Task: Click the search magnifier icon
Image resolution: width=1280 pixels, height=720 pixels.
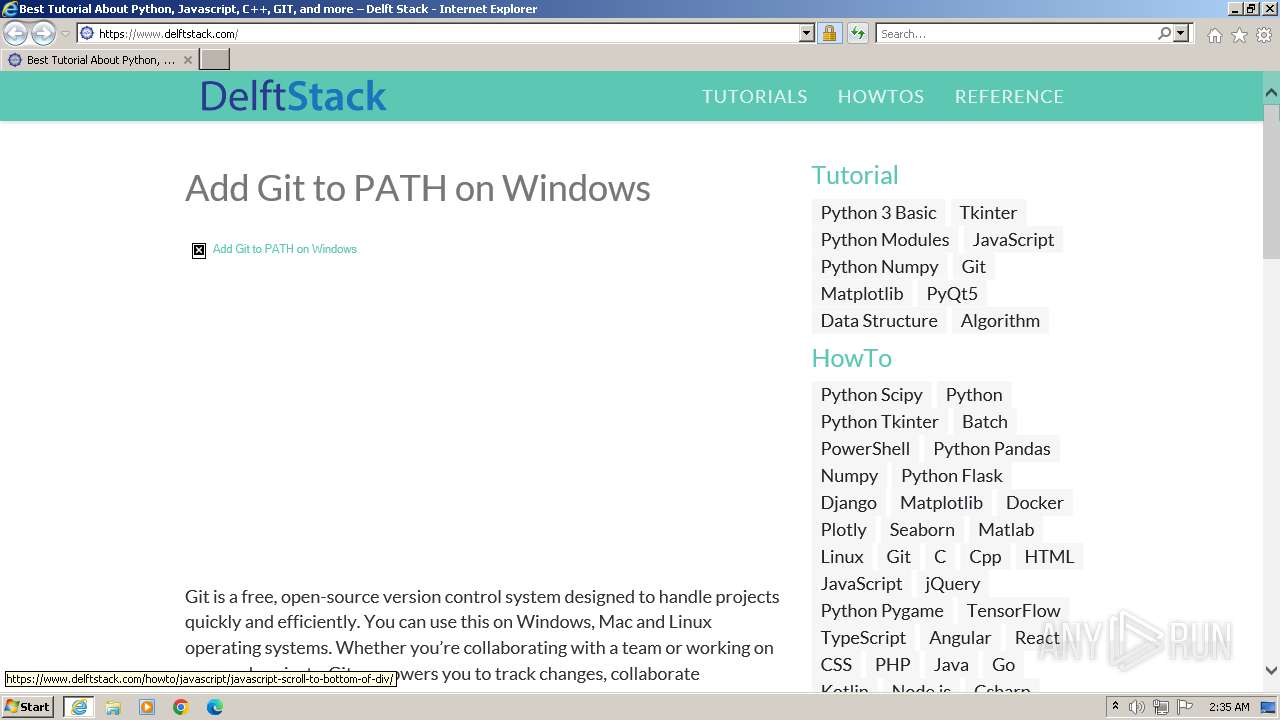Action: point(1164,33)
